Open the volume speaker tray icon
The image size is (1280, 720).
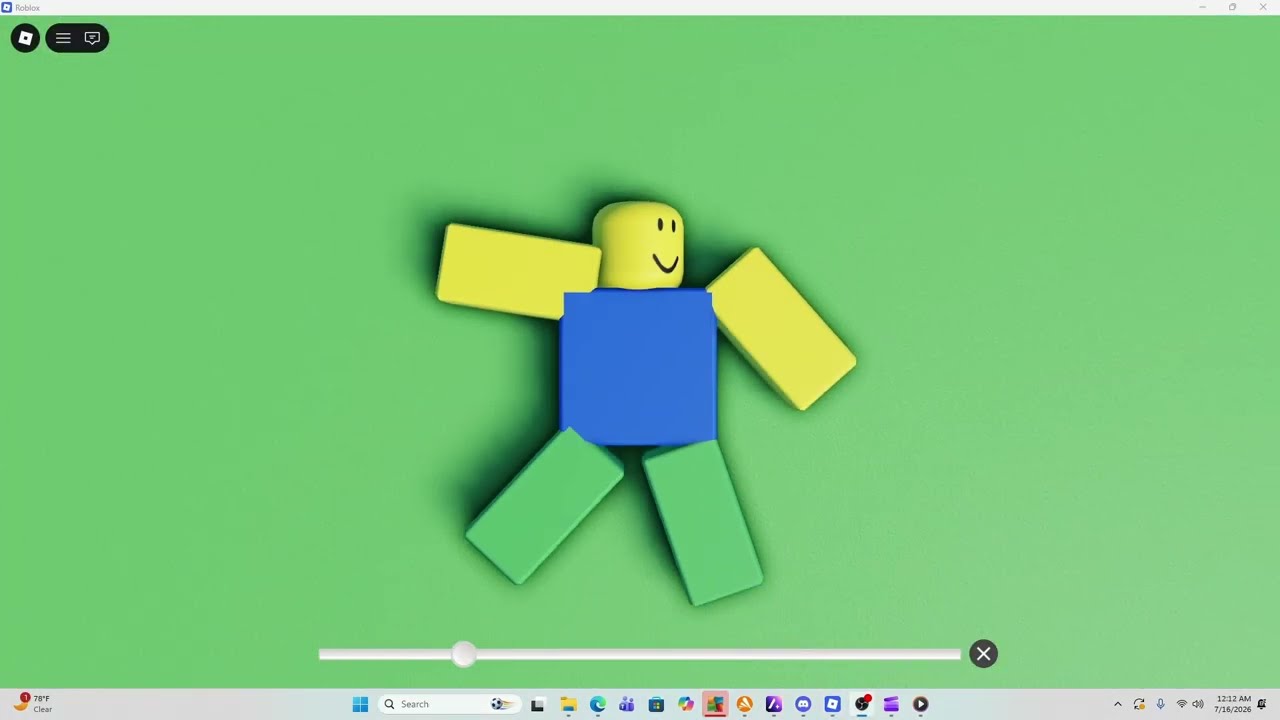1198,704
